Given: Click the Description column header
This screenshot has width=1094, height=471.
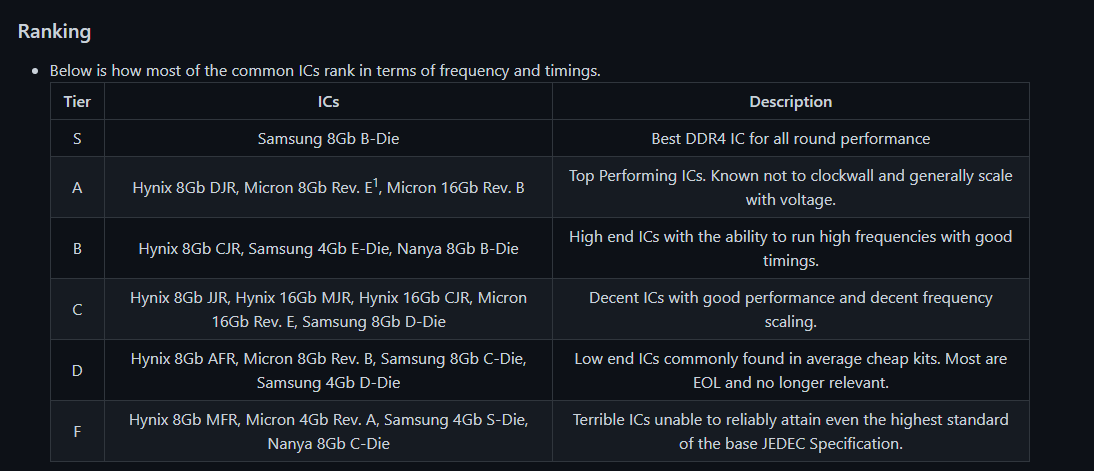Looking at the screenshot, I should [x=790, y=101].
